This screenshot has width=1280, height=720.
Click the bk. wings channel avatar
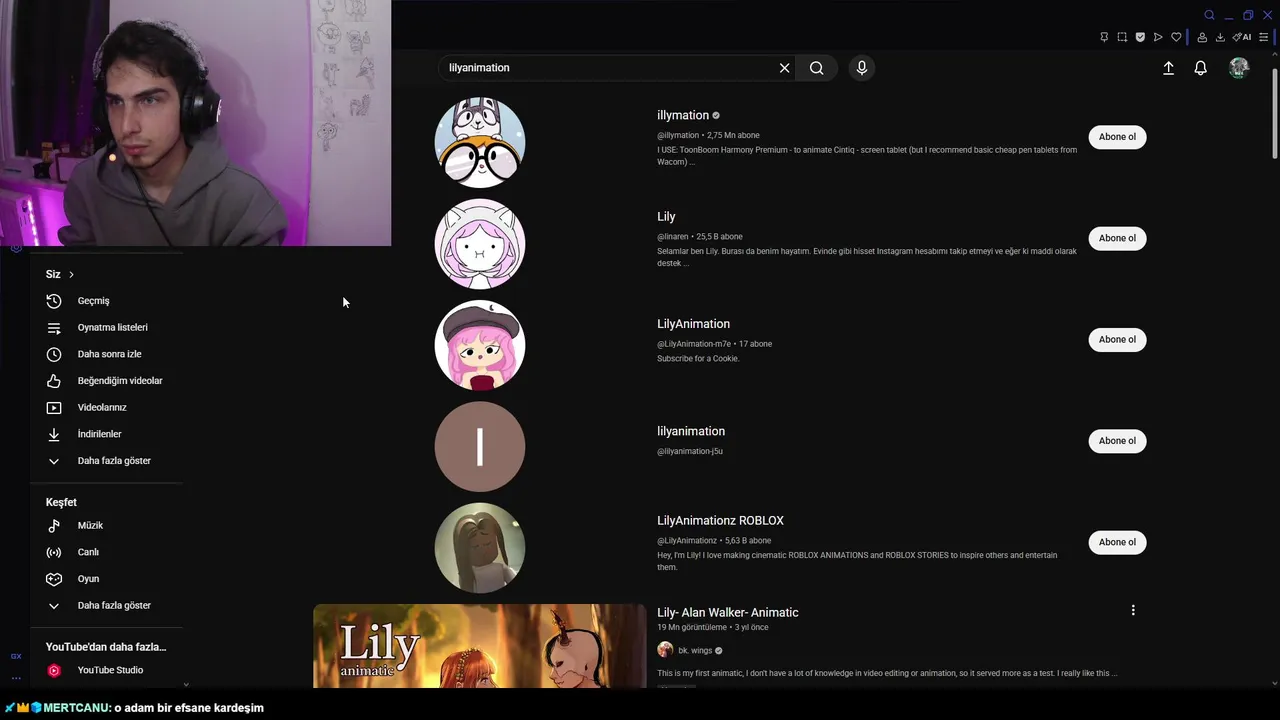[665, 650]
